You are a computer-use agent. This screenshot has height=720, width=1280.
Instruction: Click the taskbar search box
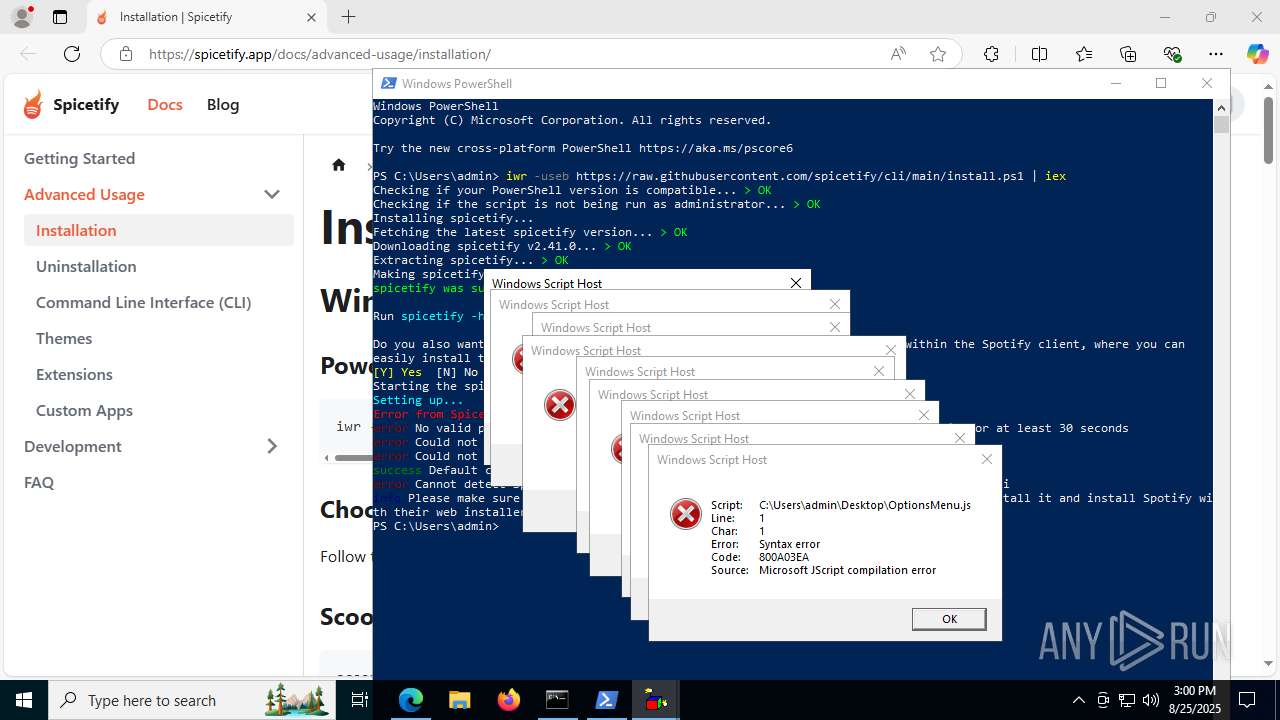coord(192,700)
